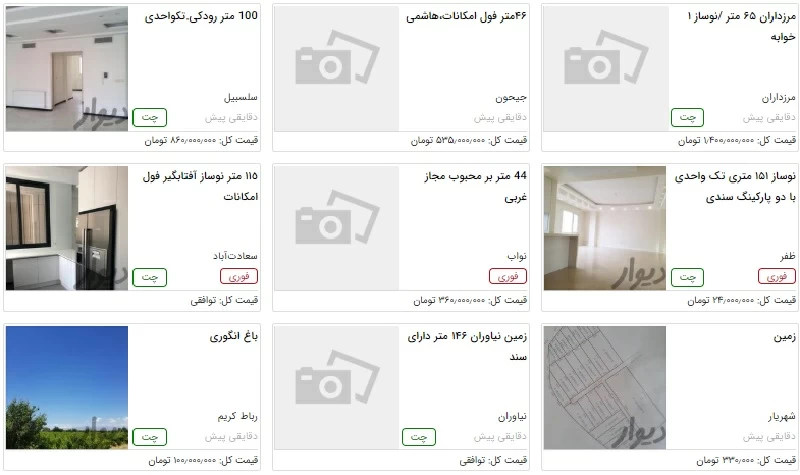The image size is (800, 475).
Task: View the شهریار land plot map thumbnail
Action: pyautogui.click(x=605, y=388)
